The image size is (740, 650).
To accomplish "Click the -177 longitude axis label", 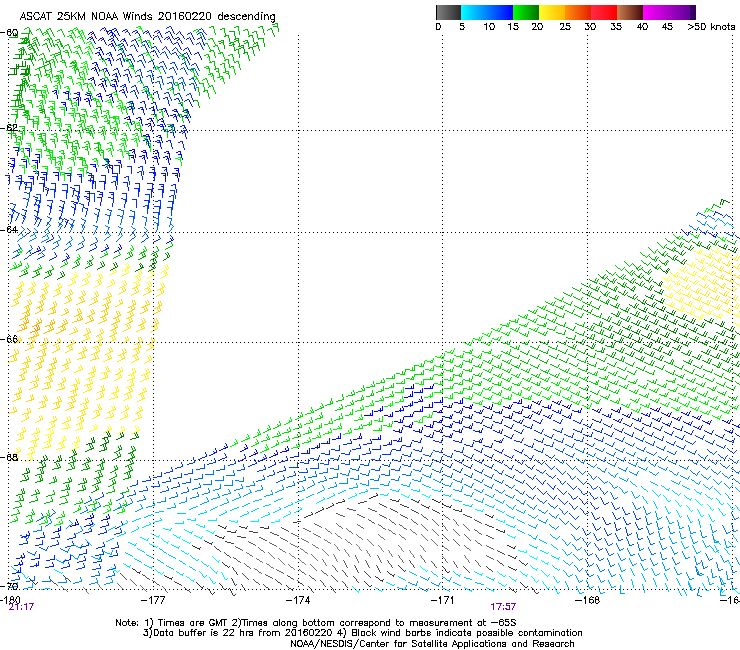I will pos(153,599).
